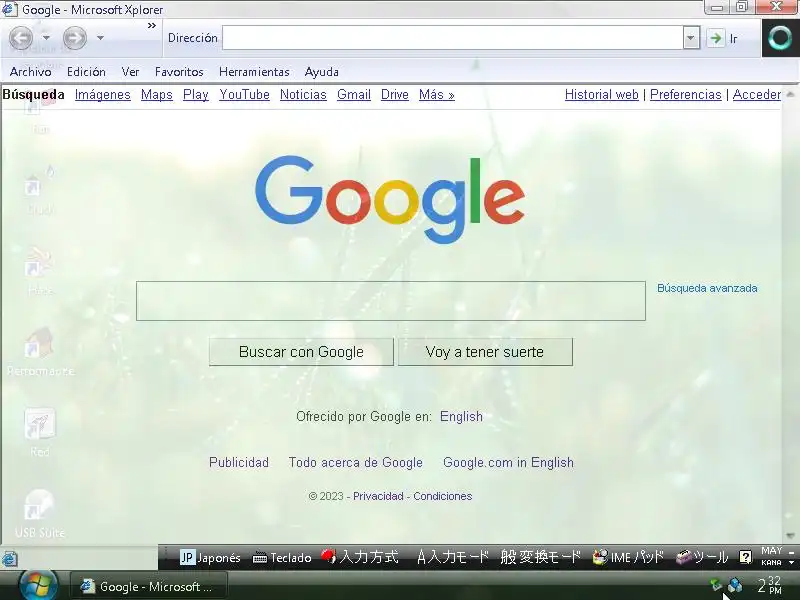
Task: Open the address bar dropdown list
Action: click(691, 38)
